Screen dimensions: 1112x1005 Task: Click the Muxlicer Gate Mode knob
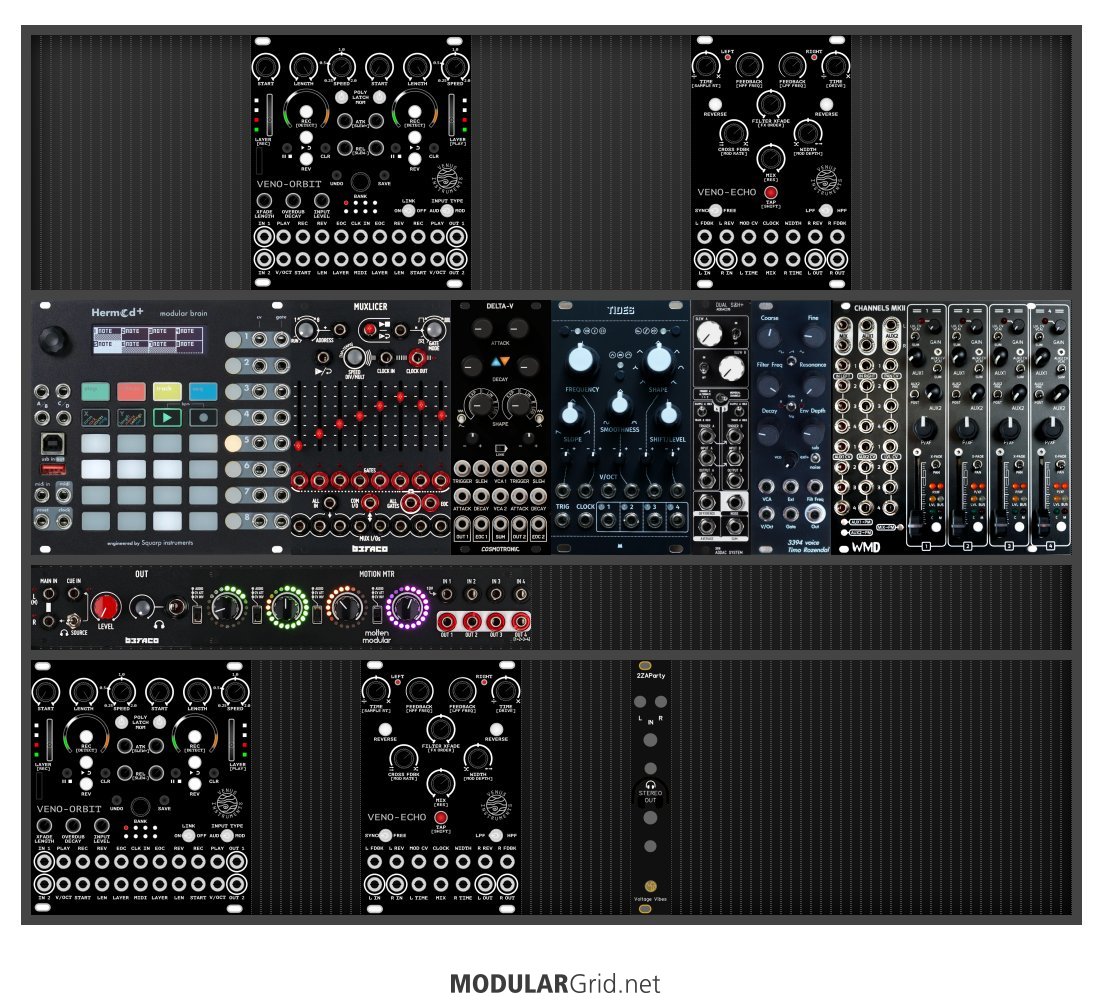[x=433, y=329]
